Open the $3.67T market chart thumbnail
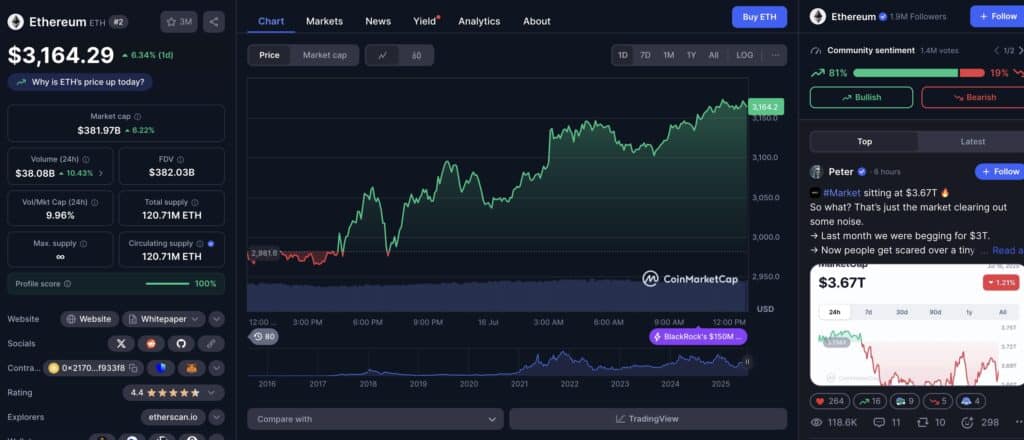 917,325
